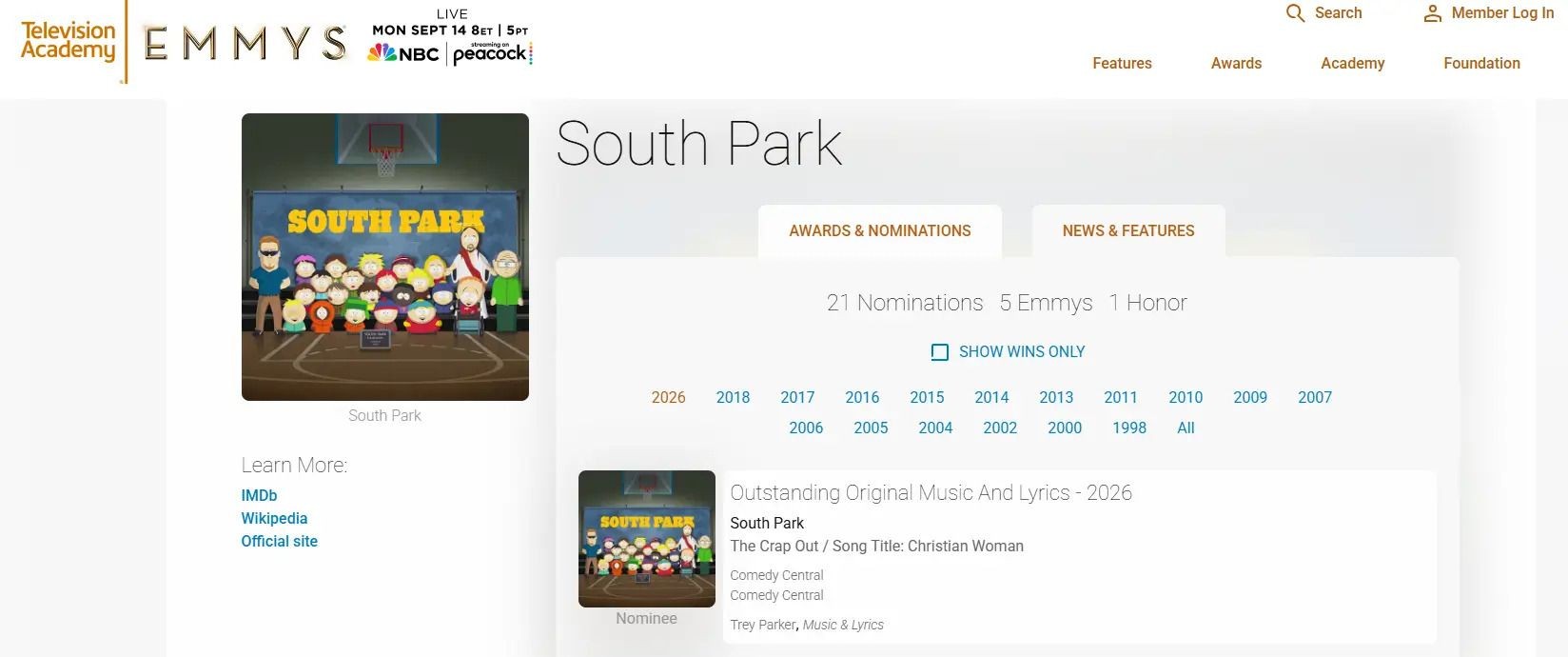
Task: Open the Wikipedia link
Action: (x=274, y=518)
